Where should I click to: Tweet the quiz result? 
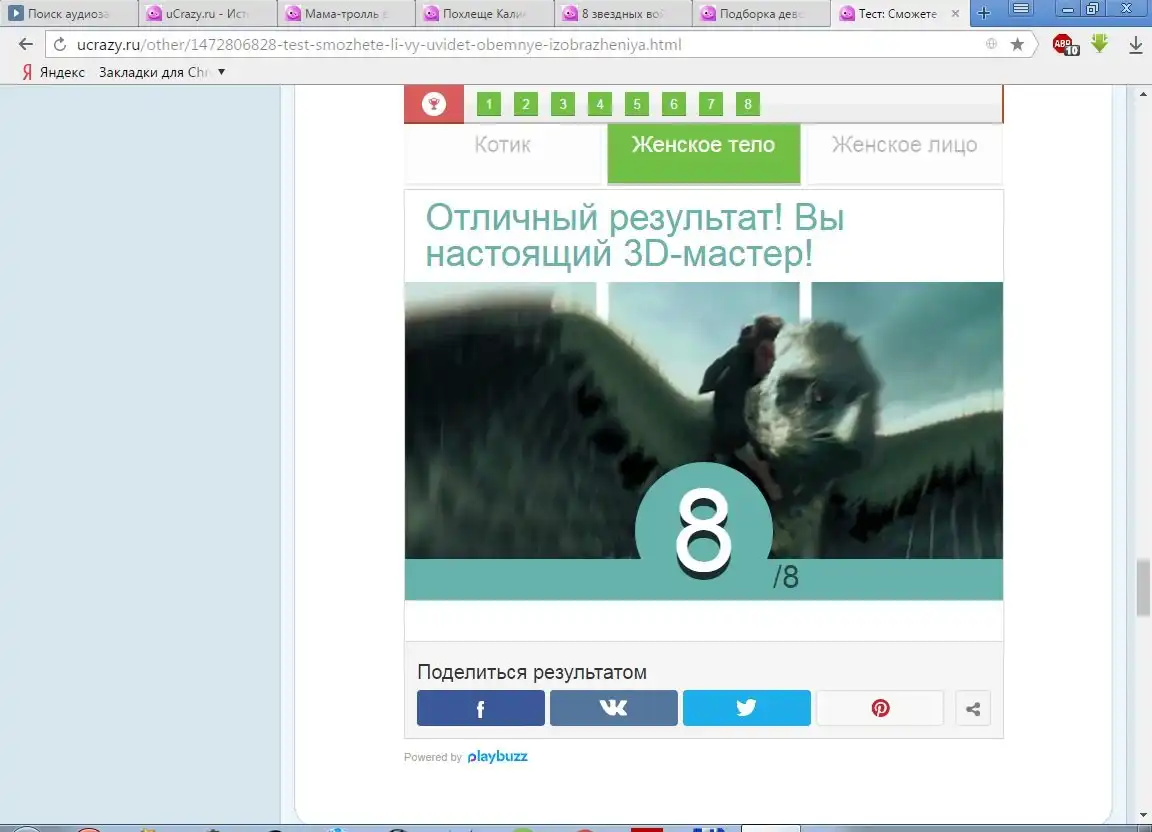click(x=746, y=708)
